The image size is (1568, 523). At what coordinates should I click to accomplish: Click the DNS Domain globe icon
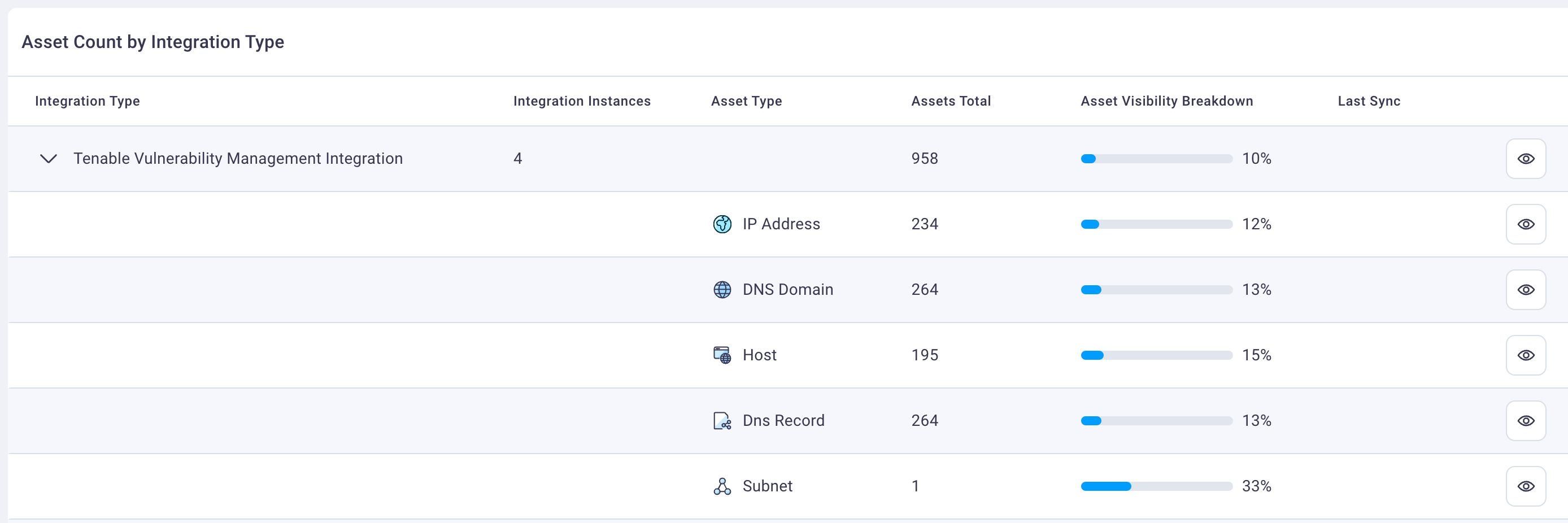pyautogui.click(x=722, y=290)
